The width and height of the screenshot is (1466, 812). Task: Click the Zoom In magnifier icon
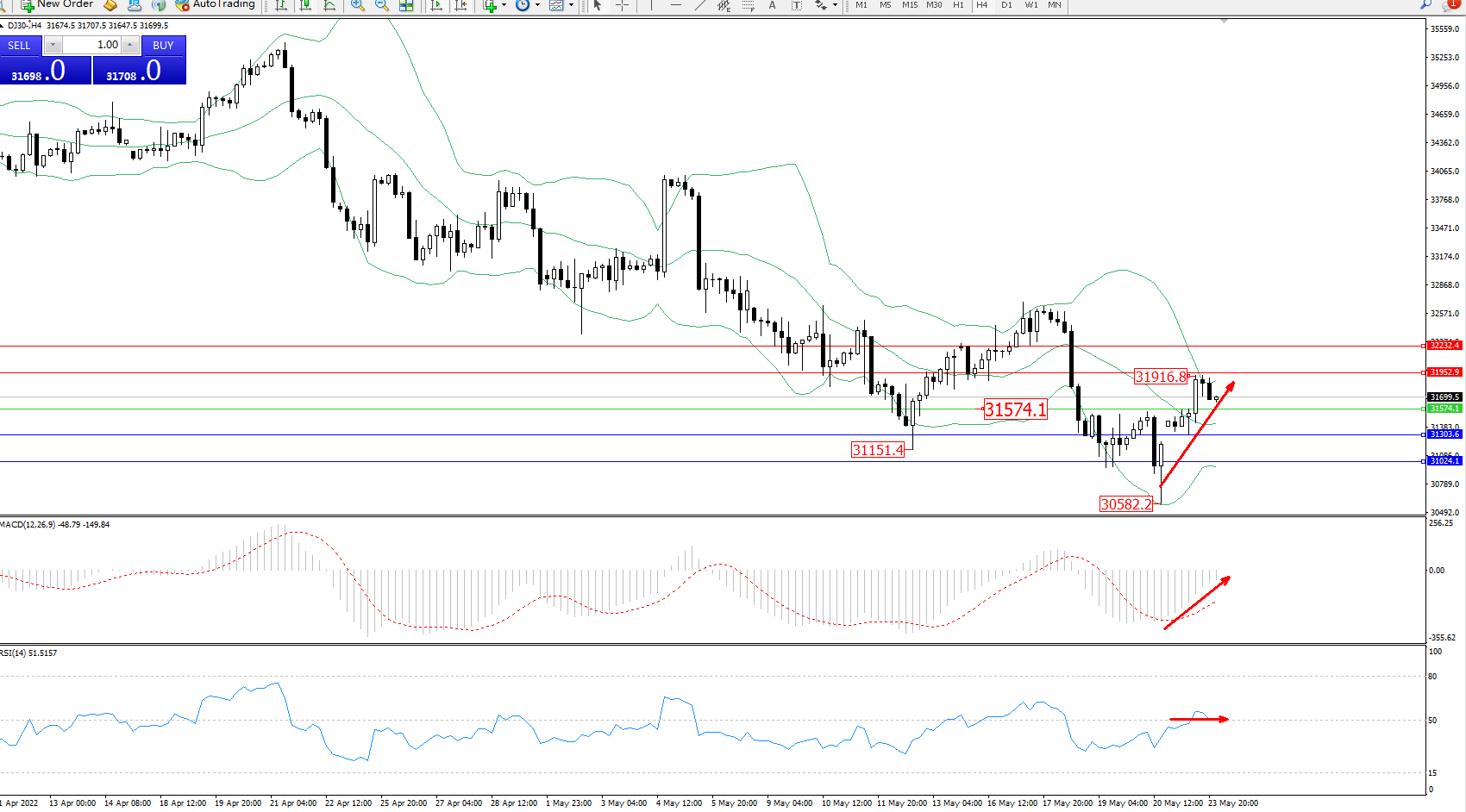click(x=357, y=5)
